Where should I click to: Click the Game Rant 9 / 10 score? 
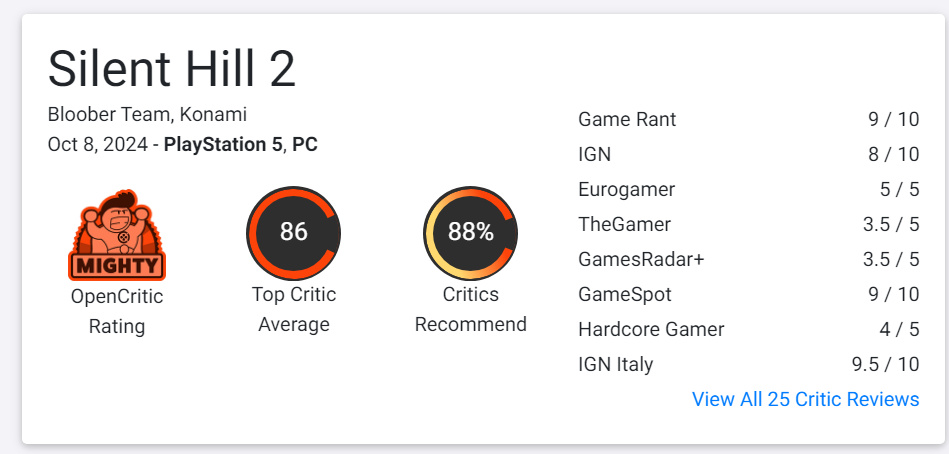coord(893,119)
